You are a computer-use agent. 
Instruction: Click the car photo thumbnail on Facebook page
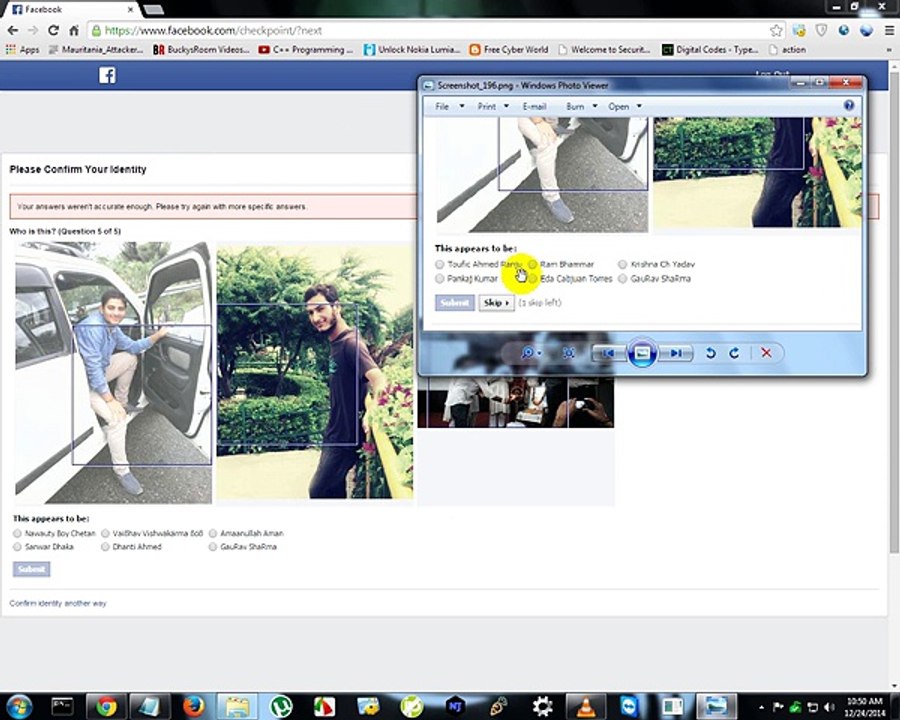tap(114, 373)
